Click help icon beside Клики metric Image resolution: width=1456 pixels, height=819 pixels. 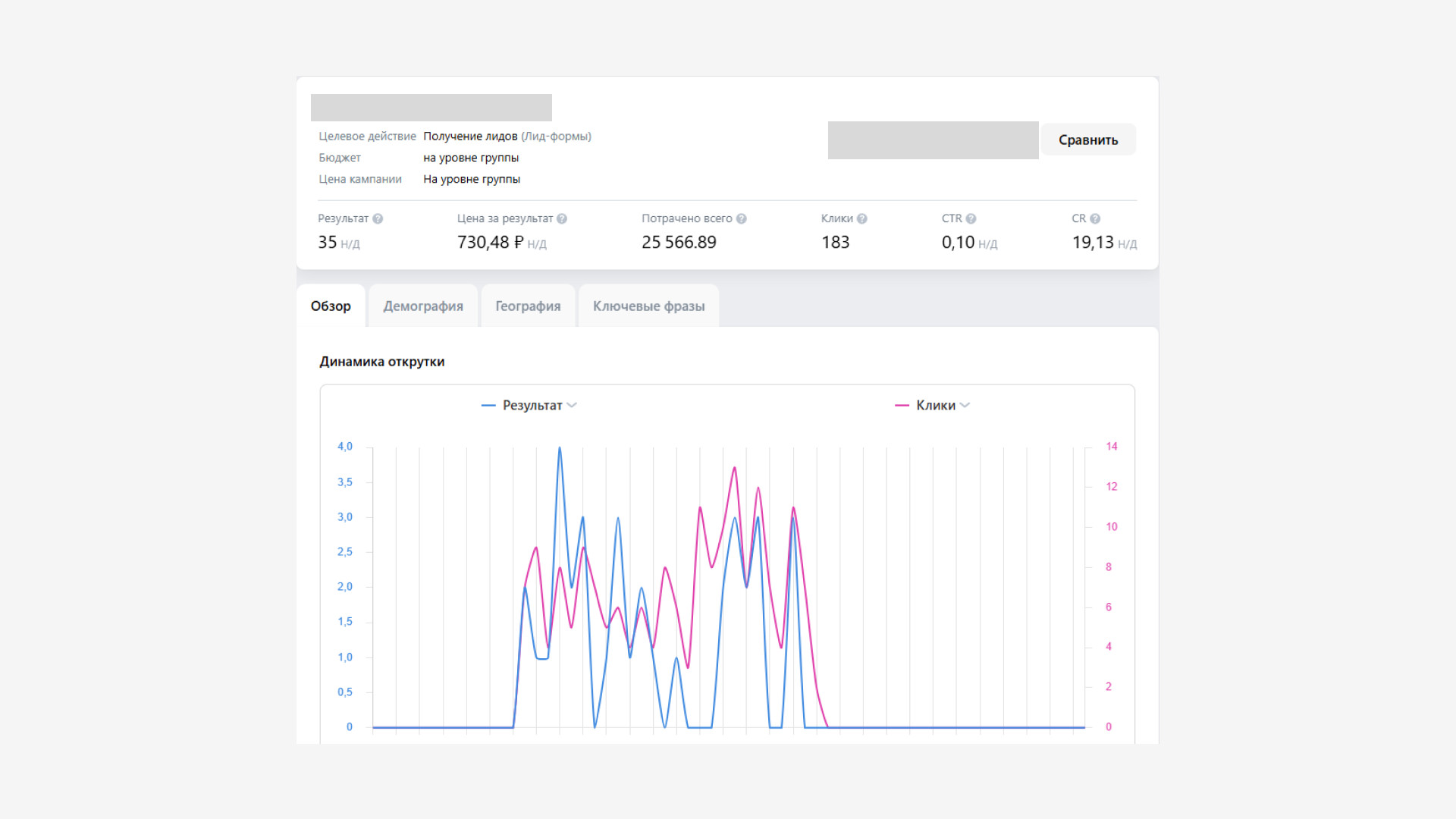click(x=861, y=219)
